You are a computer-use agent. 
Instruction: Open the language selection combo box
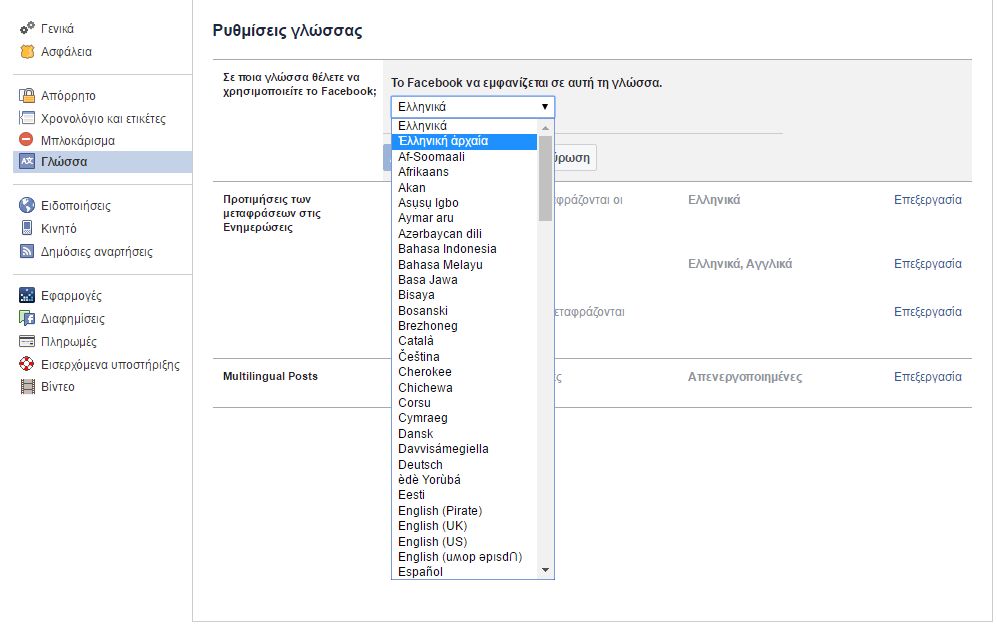tap(472, 106)
